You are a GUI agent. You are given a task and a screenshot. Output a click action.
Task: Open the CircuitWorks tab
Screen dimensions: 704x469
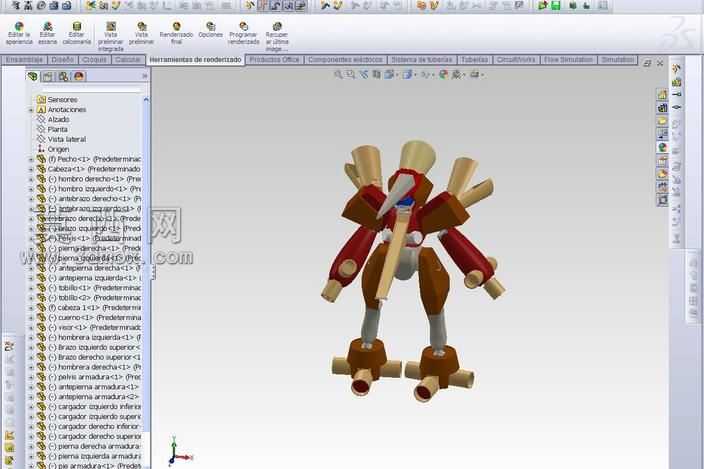point(516,60)
